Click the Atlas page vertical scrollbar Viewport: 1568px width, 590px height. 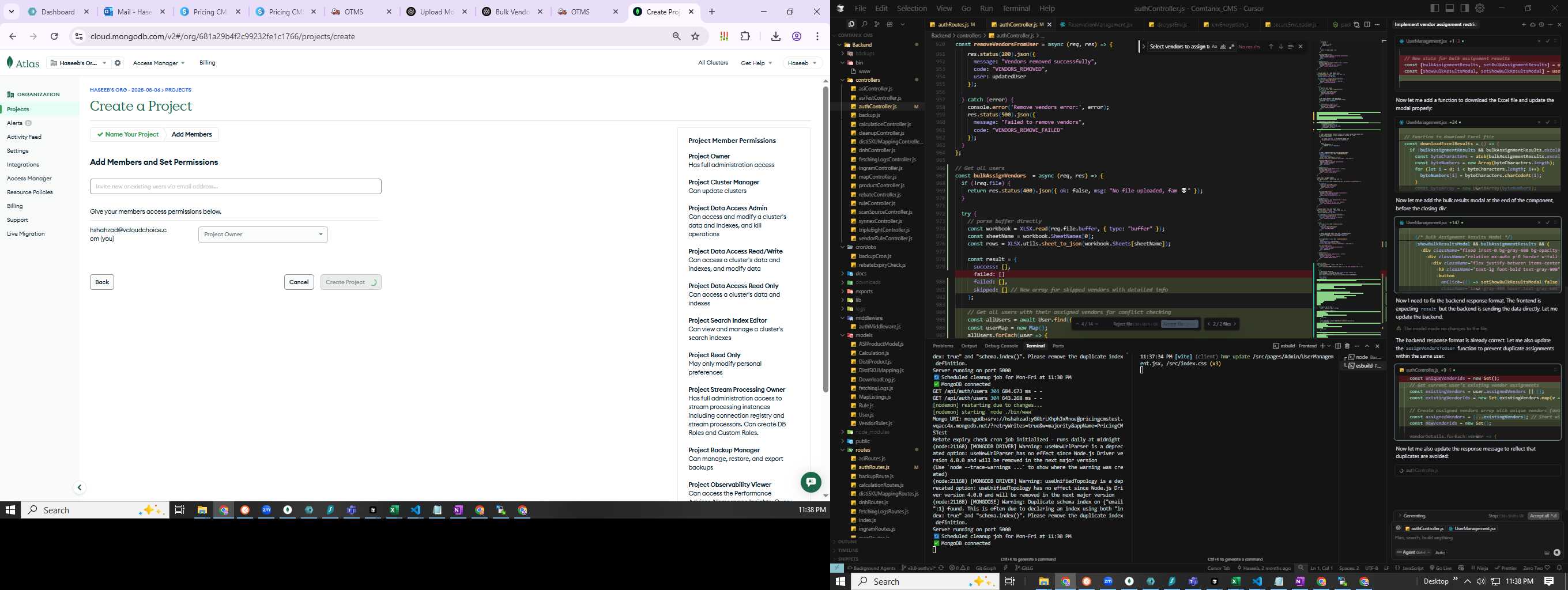(x=826, y=239)
